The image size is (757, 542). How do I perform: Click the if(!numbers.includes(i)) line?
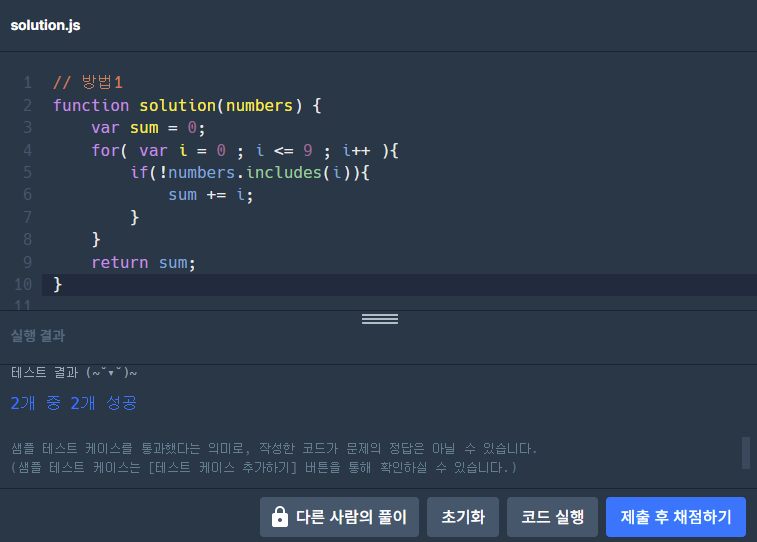[250, 172]
